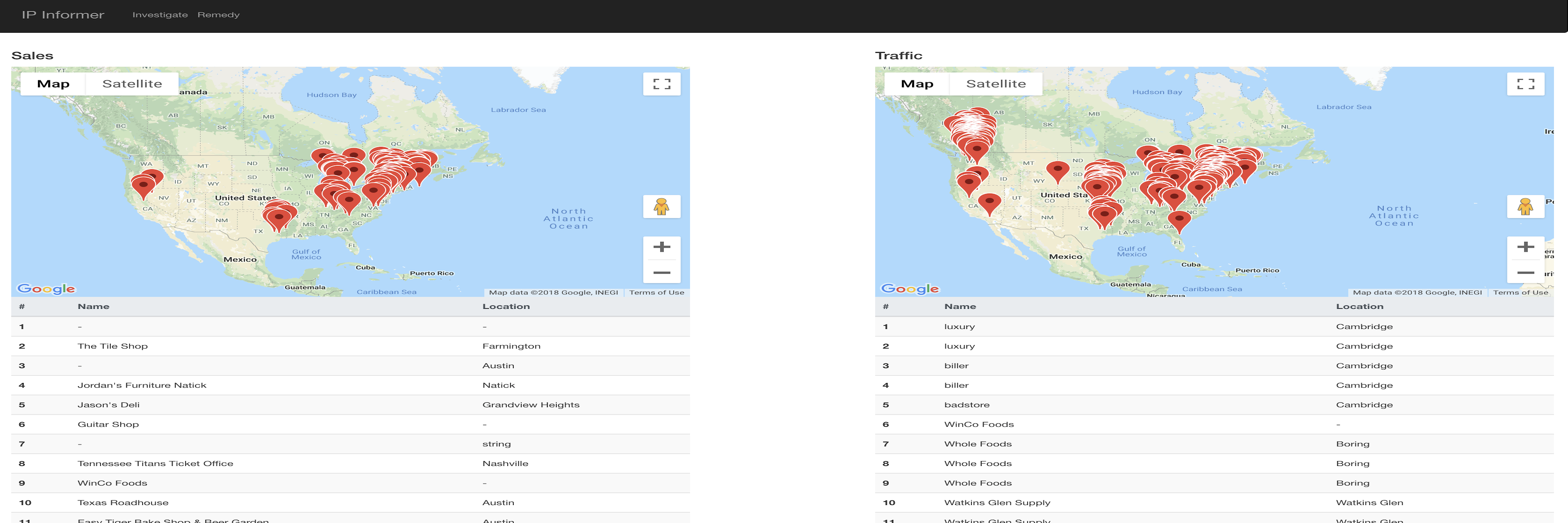Click fullscreen icon on Traffic map
The height and width of the screenshot is (523, 1568).
pyautogui.click(x=1525, y=84)
